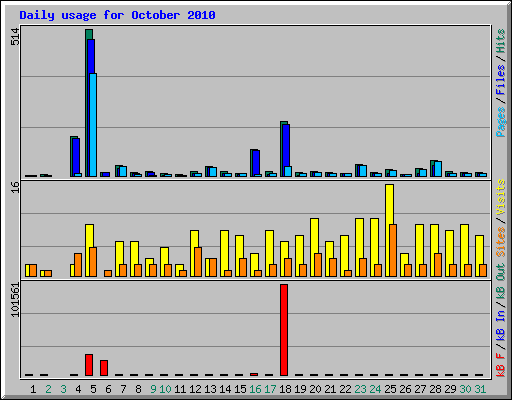Click green day label '24' on the x-axis
Screen dimensions: 512x400
point(375,389)
